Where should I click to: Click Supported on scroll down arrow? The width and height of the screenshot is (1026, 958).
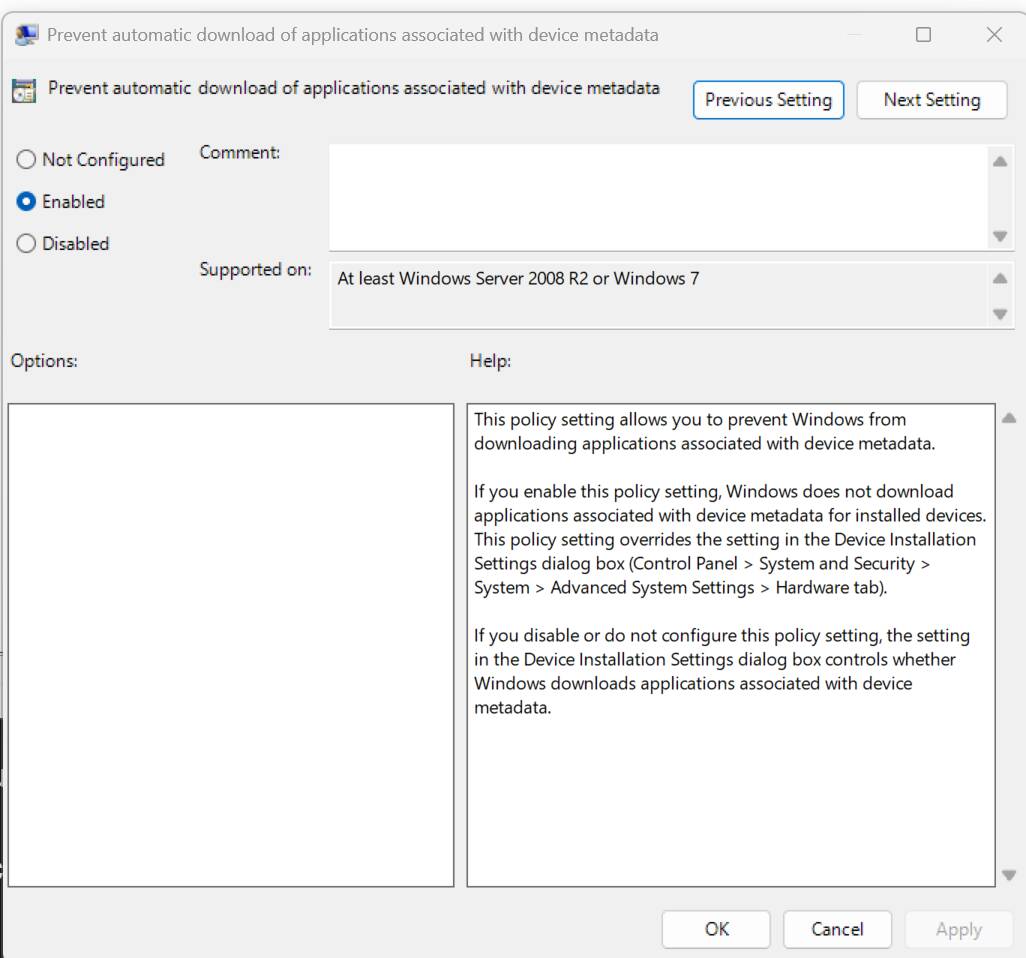(1000, 314)
